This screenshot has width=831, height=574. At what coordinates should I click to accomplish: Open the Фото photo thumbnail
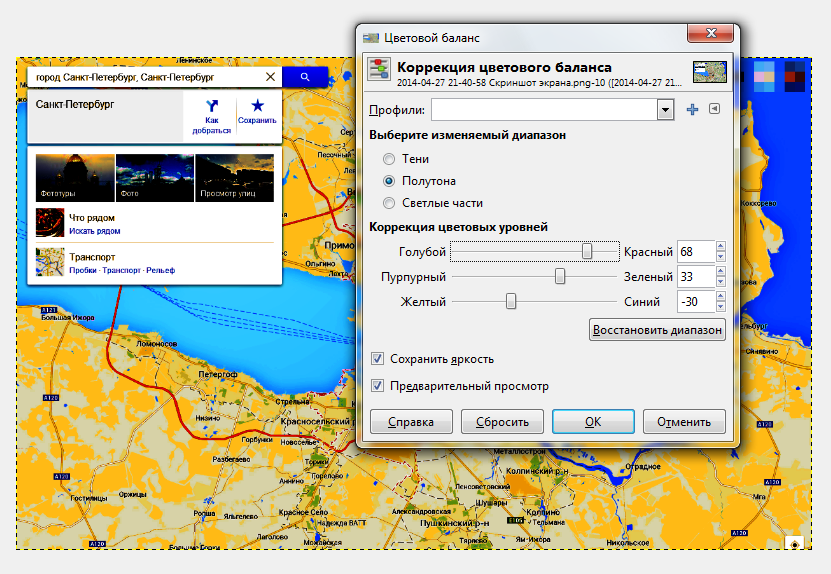pos(155,178)
